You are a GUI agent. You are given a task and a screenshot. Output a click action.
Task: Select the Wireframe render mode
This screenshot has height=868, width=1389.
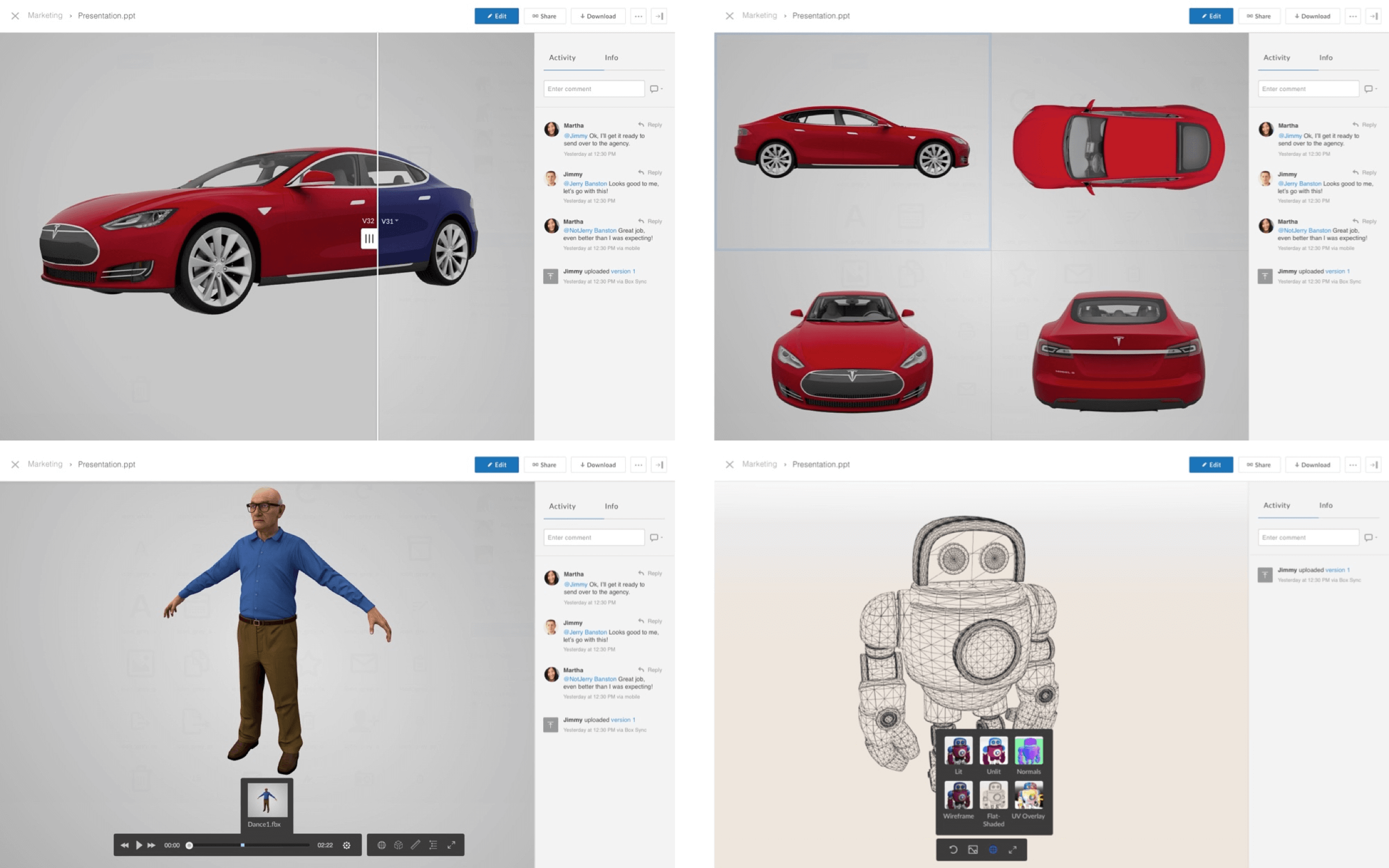pos(959,800)
